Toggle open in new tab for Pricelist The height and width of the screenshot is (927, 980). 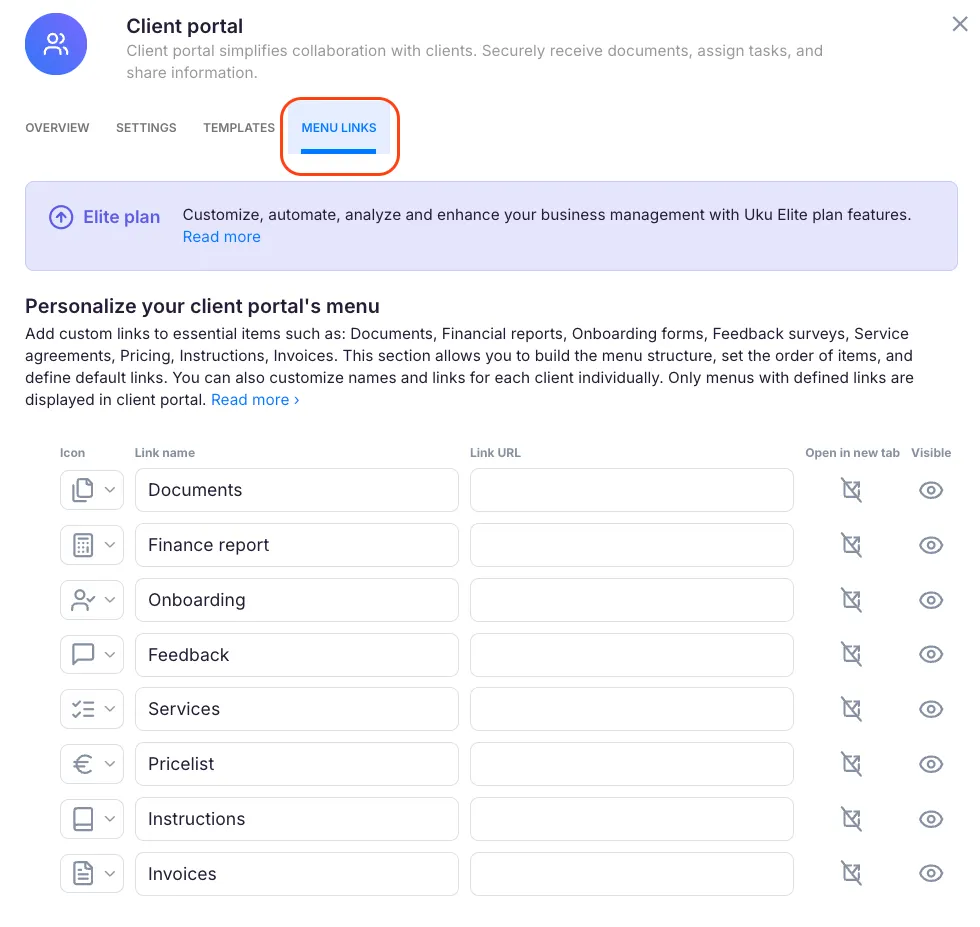coord(851,764)
